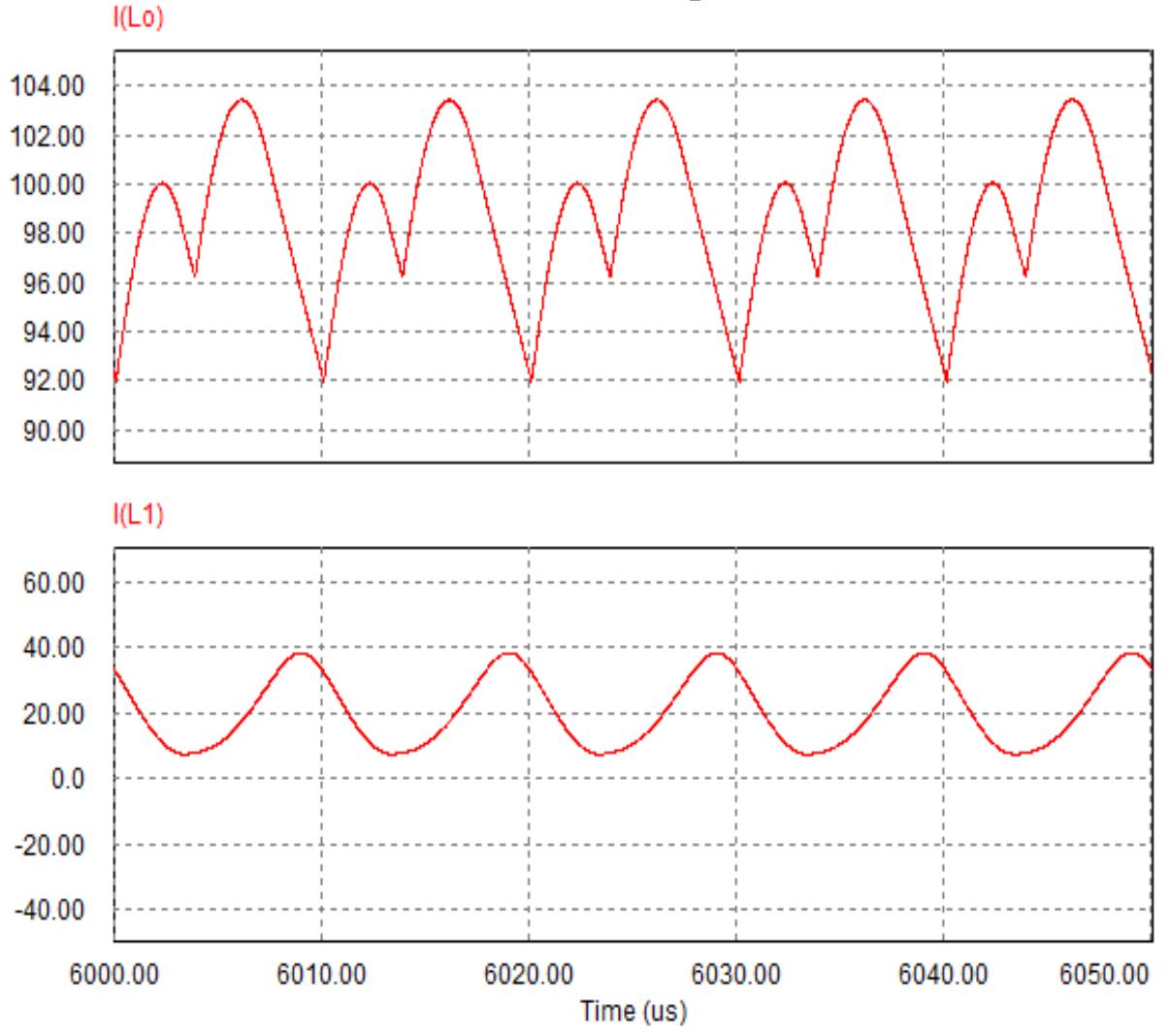The width and height of the screenshot is (1170, 1036).
Task: Click the 40.00 y-axis value
Action: tap(53, 648)
